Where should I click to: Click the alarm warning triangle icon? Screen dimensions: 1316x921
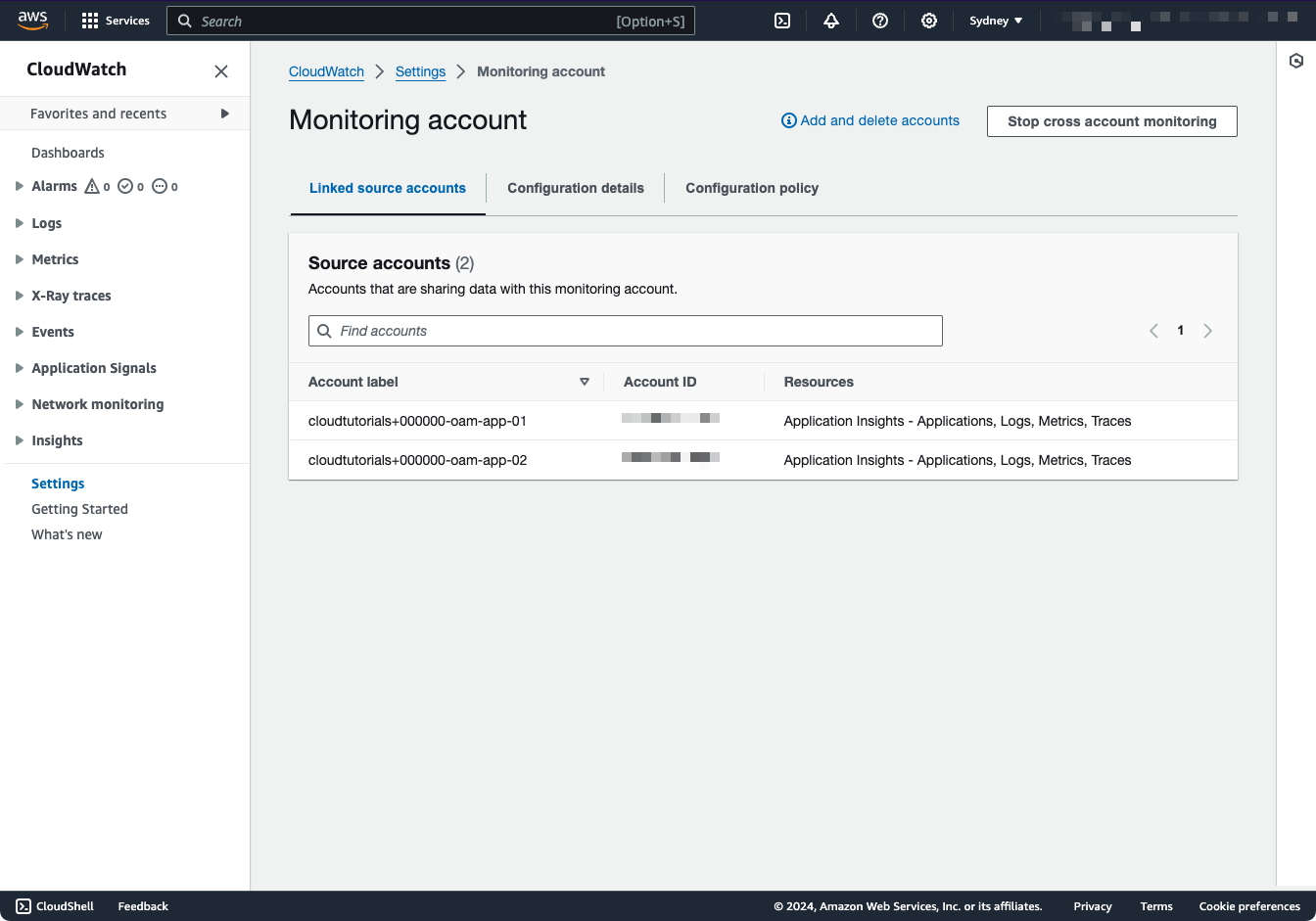[x=92, y=186]
